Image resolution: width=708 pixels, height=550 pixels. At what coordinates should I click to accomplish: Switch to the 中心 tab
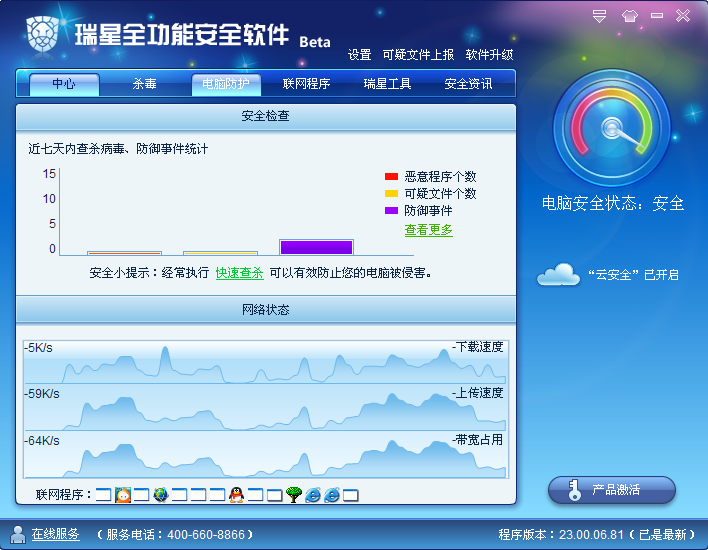64,84
